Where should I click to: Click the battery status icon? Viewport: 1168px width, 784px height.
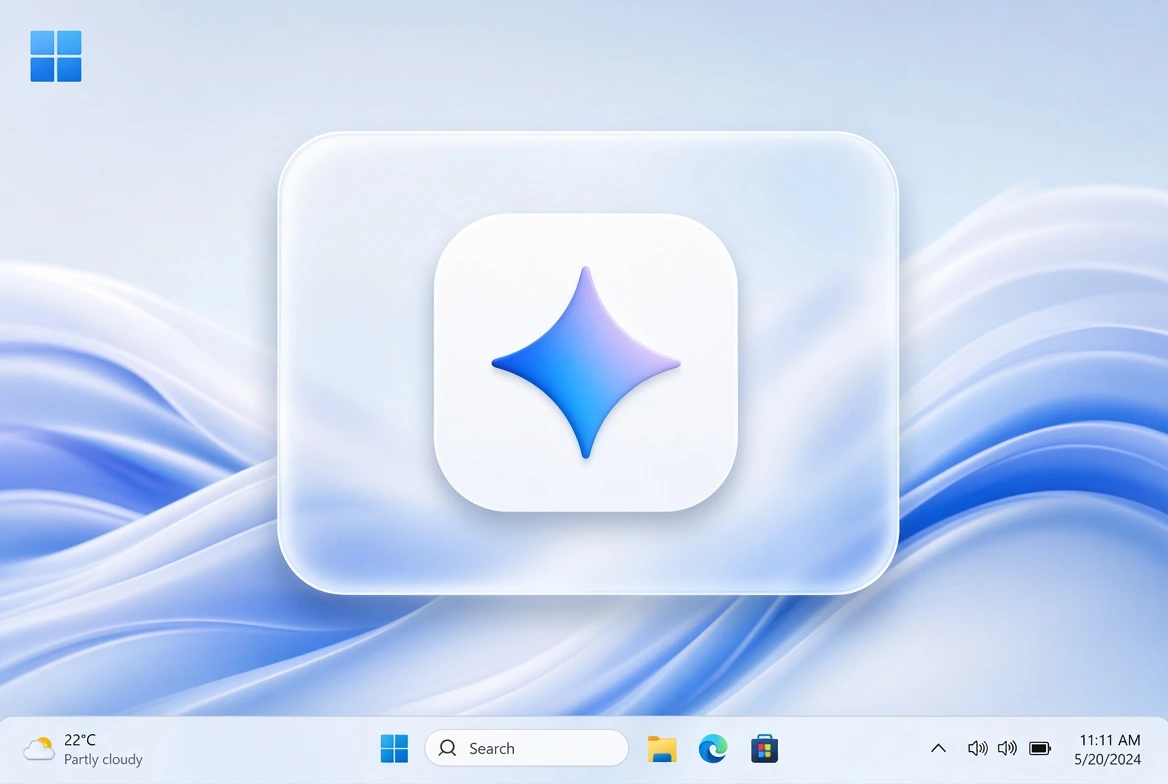(1040, 748)
